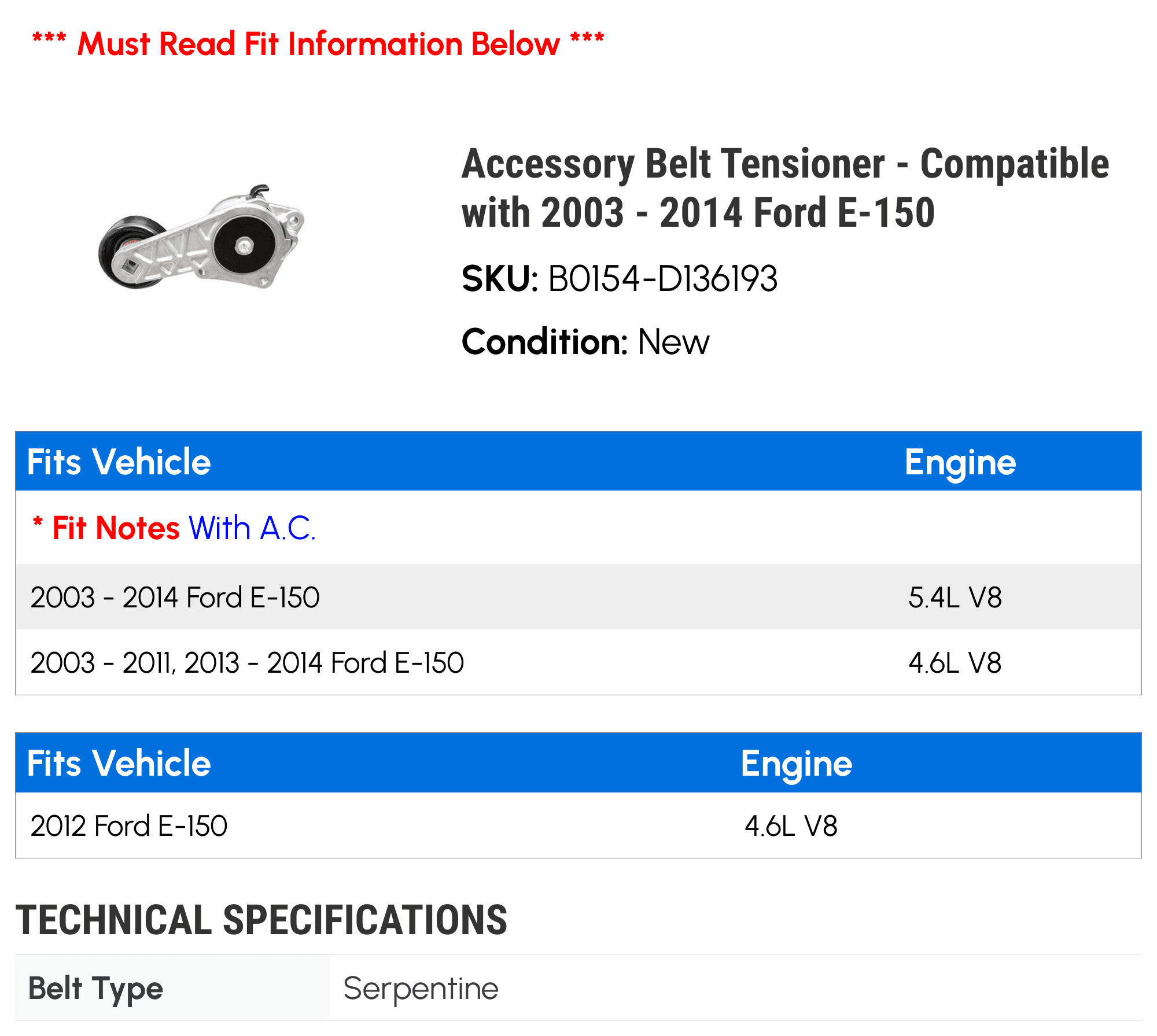The image size is (1157, 1036).
Task: Click the Must Read Fit Information warning
Action: coord(318,43)
